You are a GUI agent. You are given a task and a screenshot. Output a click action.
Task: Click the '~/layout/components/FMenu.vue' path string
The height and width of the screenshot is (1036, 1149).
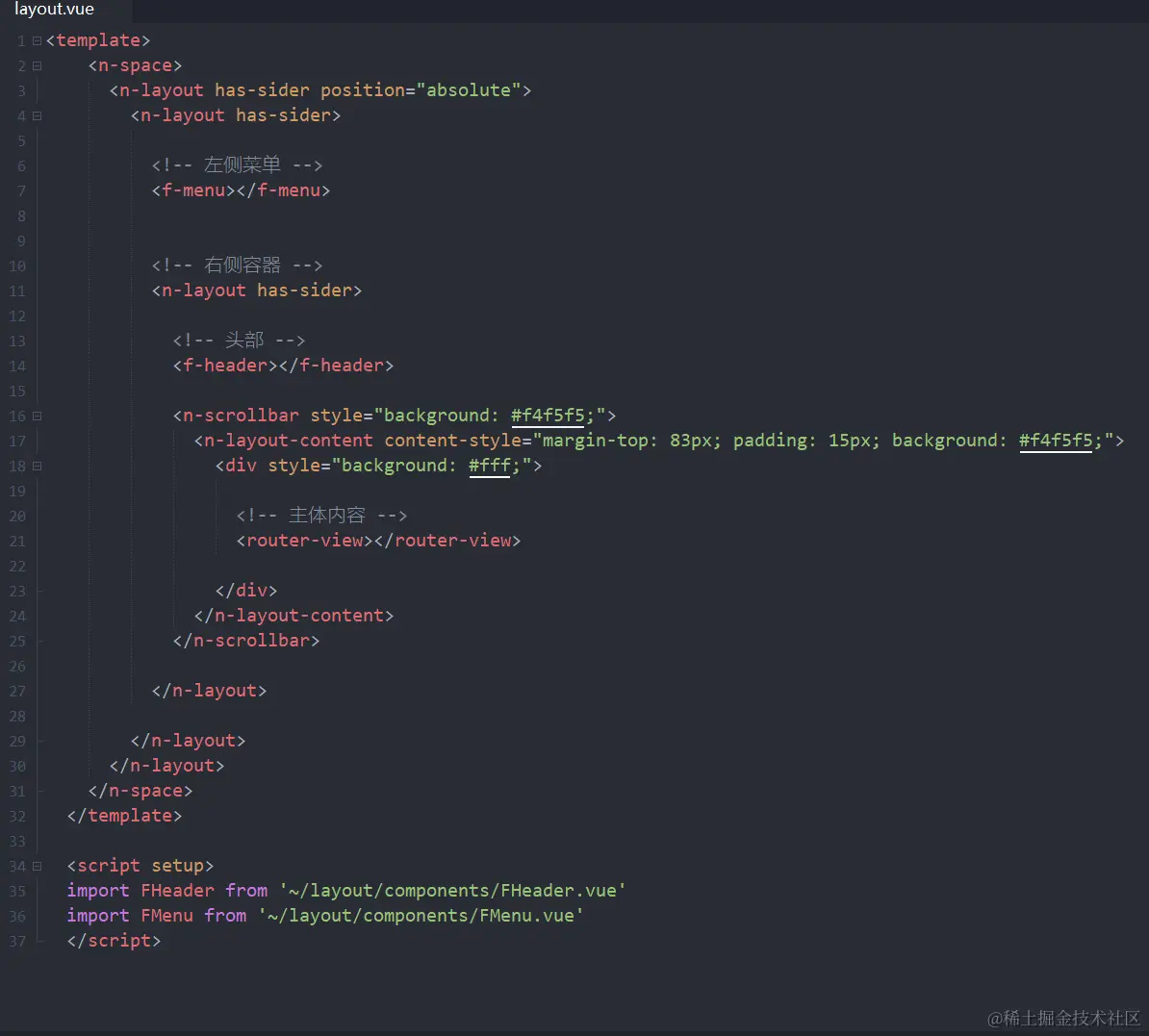[x=421, y=915]
